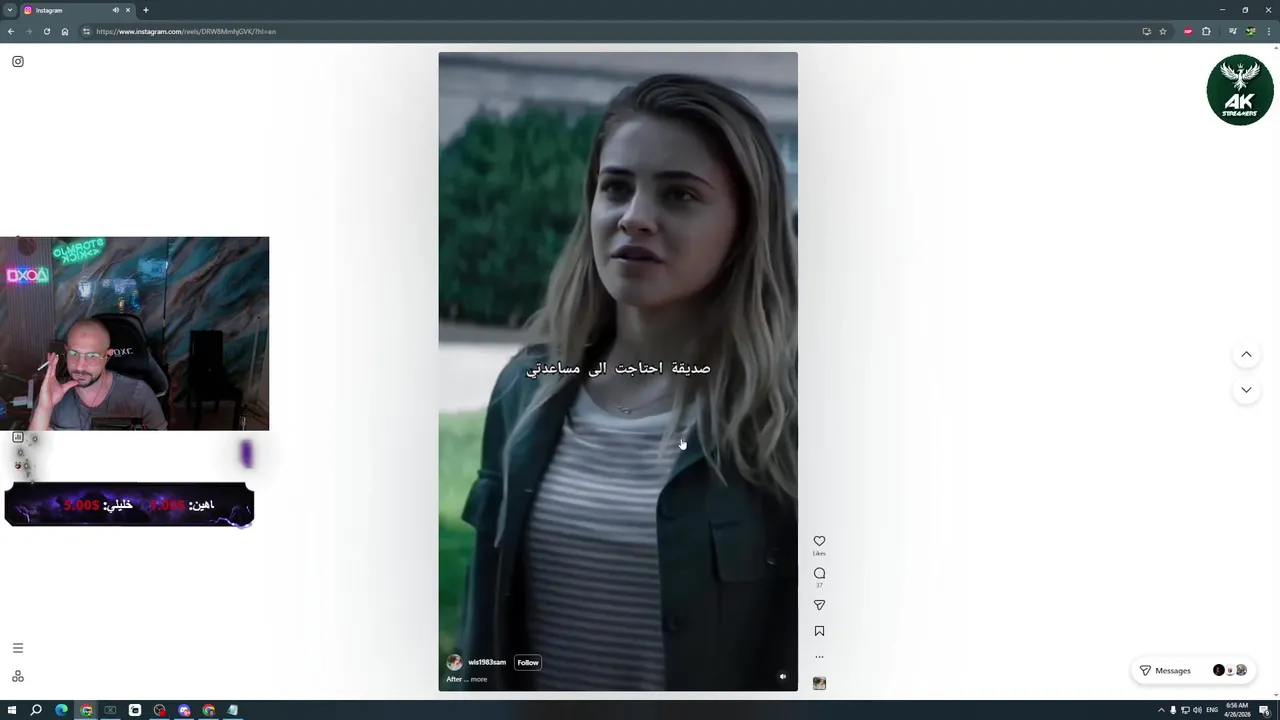Open the Meta apps icon in the sidebar
The width and height of the screenshot is (1280, 720).
click(17, 676)
